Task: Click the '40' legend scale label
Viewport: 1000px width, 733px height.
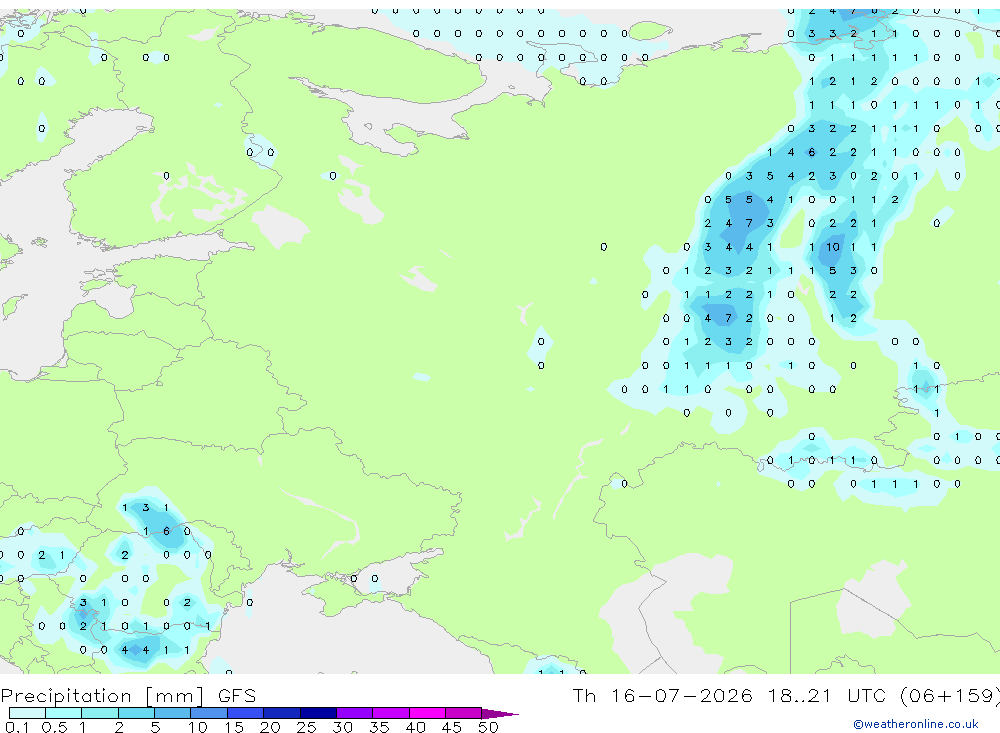Action: (x=415, y=727)
